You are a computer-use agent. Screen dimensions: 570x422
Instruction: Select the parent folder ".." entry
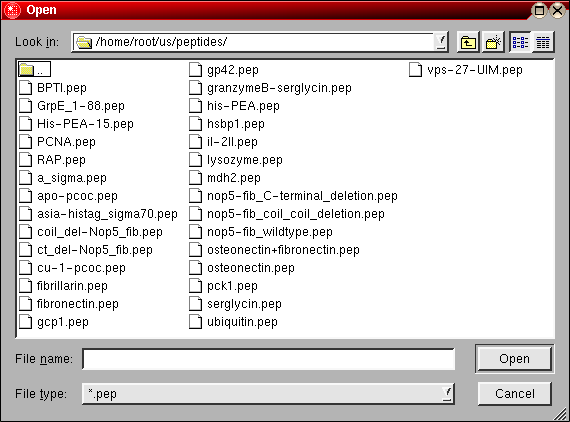[35, 69]
